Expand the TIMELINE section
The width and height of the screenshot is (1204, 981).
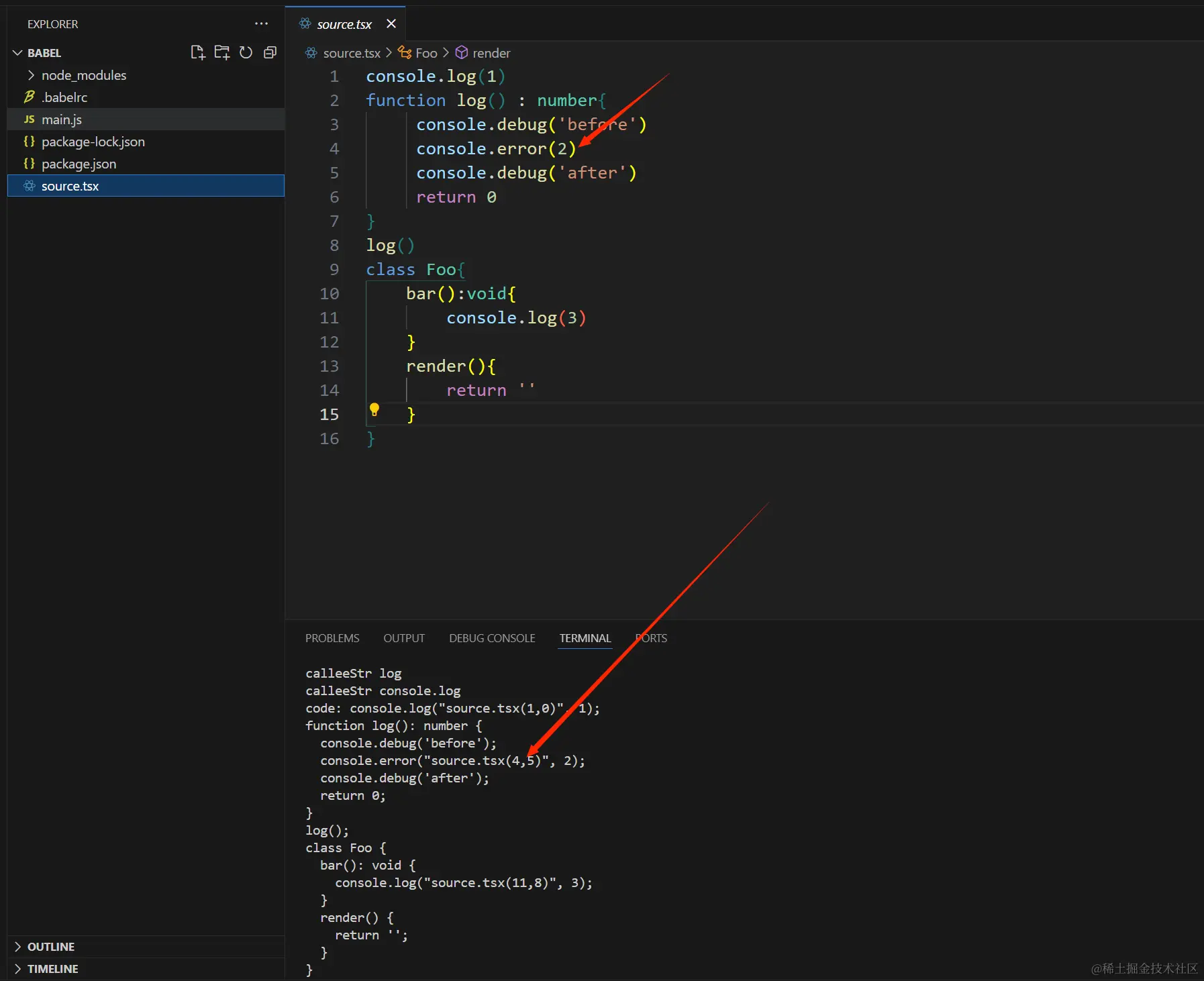(17, 969)
